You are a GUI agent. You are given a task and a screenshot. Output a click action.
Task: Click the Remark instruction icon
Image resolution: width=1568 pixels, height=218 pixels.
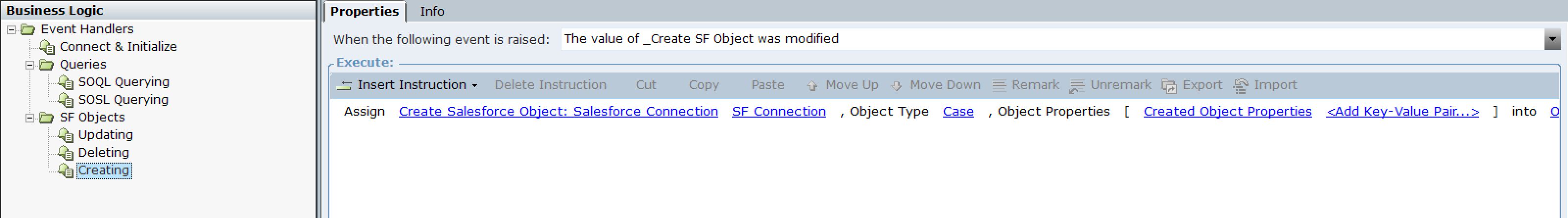[x=999, y=85]
